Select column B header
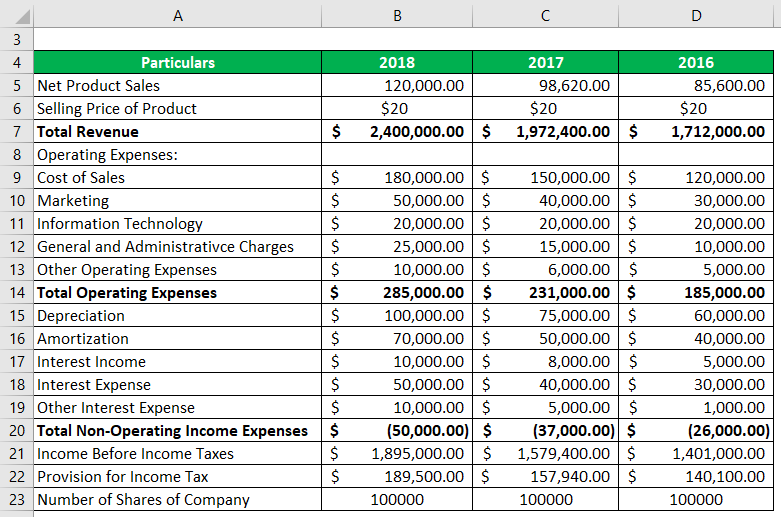781x517 pixels. click(x=397, y=15)
